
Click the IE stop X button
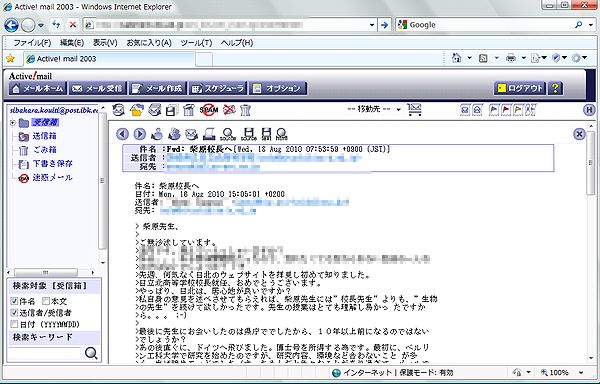coord(73,25)
